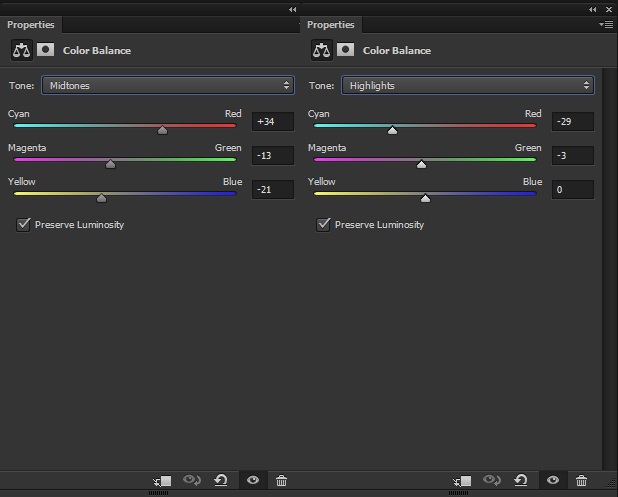
Task: Click the Cyan-Red slider handle in the Midtones panel
Action: coord(163,129)
